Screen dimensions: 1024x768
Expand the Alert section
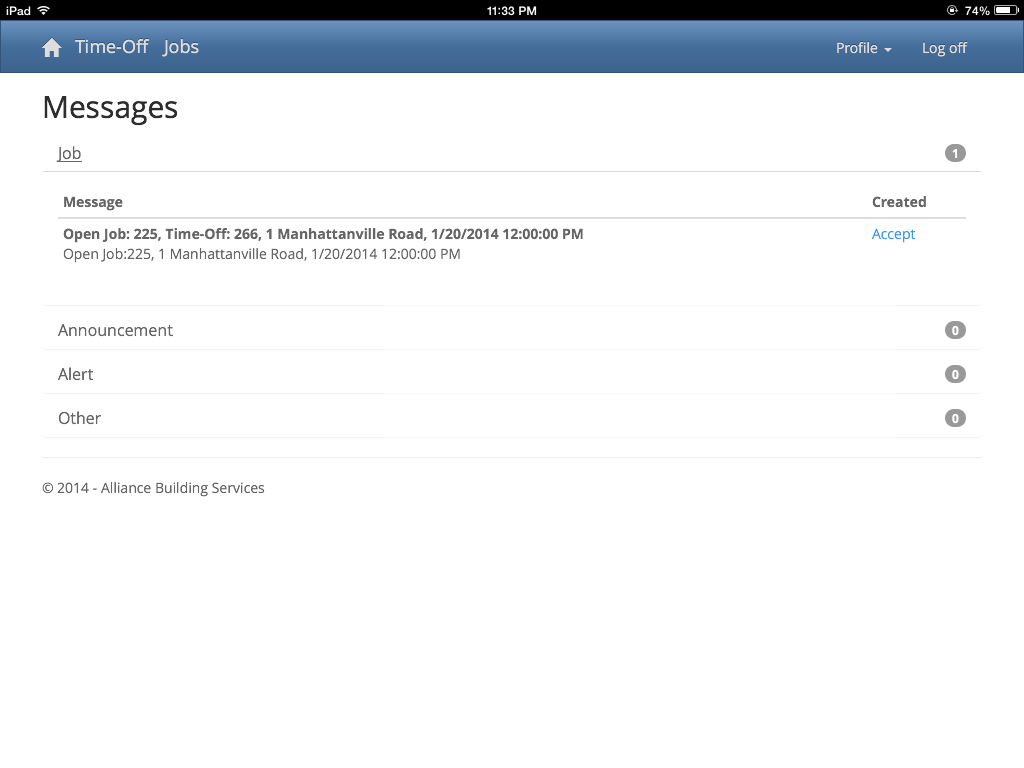pyautogui.click(x=75, y=374)
